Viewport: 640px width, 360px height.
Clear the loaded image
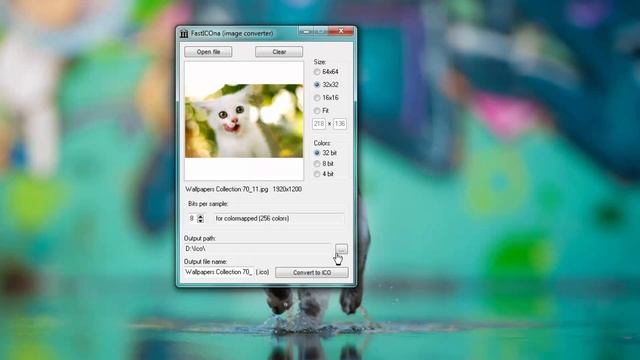[x=279, y=52]
